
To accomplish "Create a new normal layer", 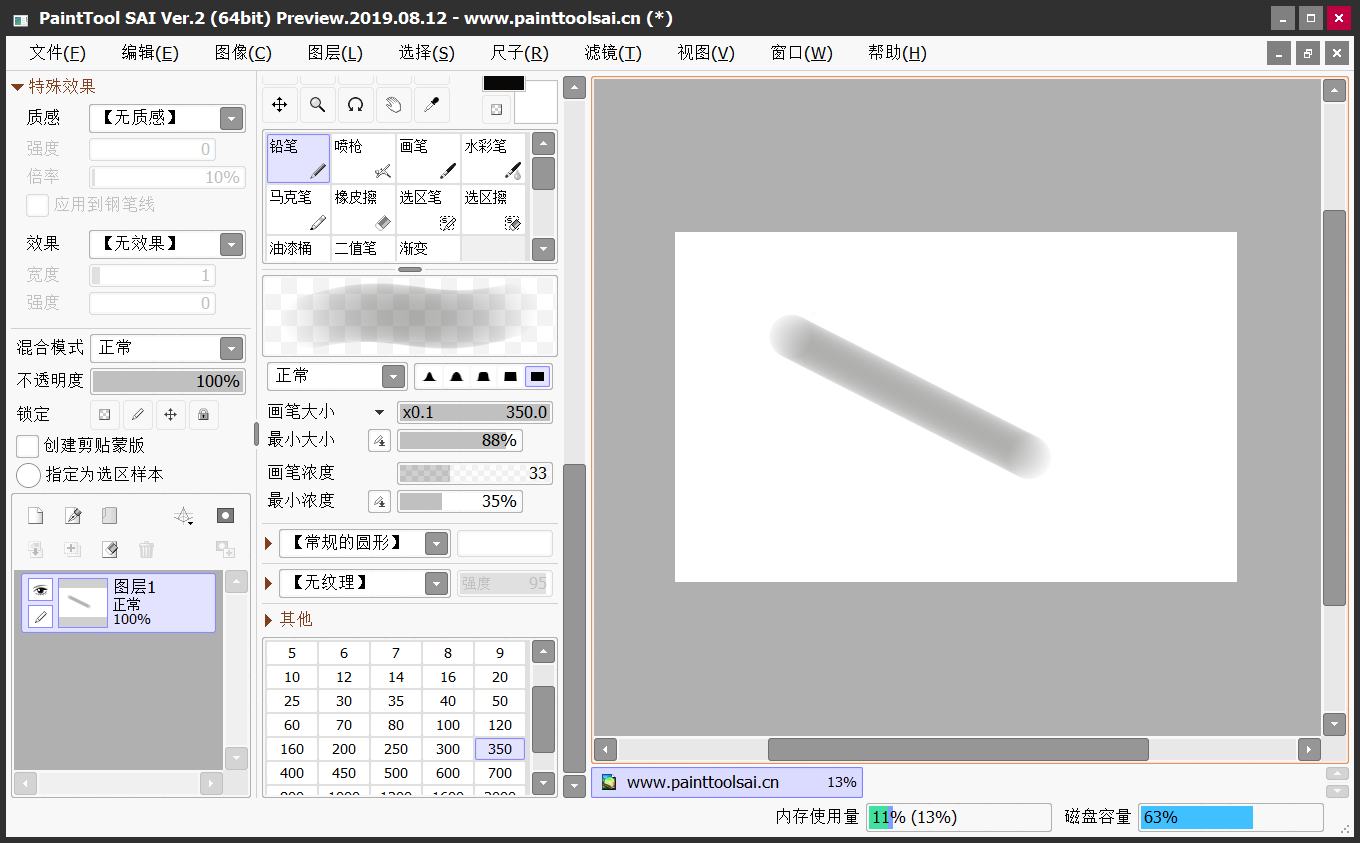I will [35, 516].
